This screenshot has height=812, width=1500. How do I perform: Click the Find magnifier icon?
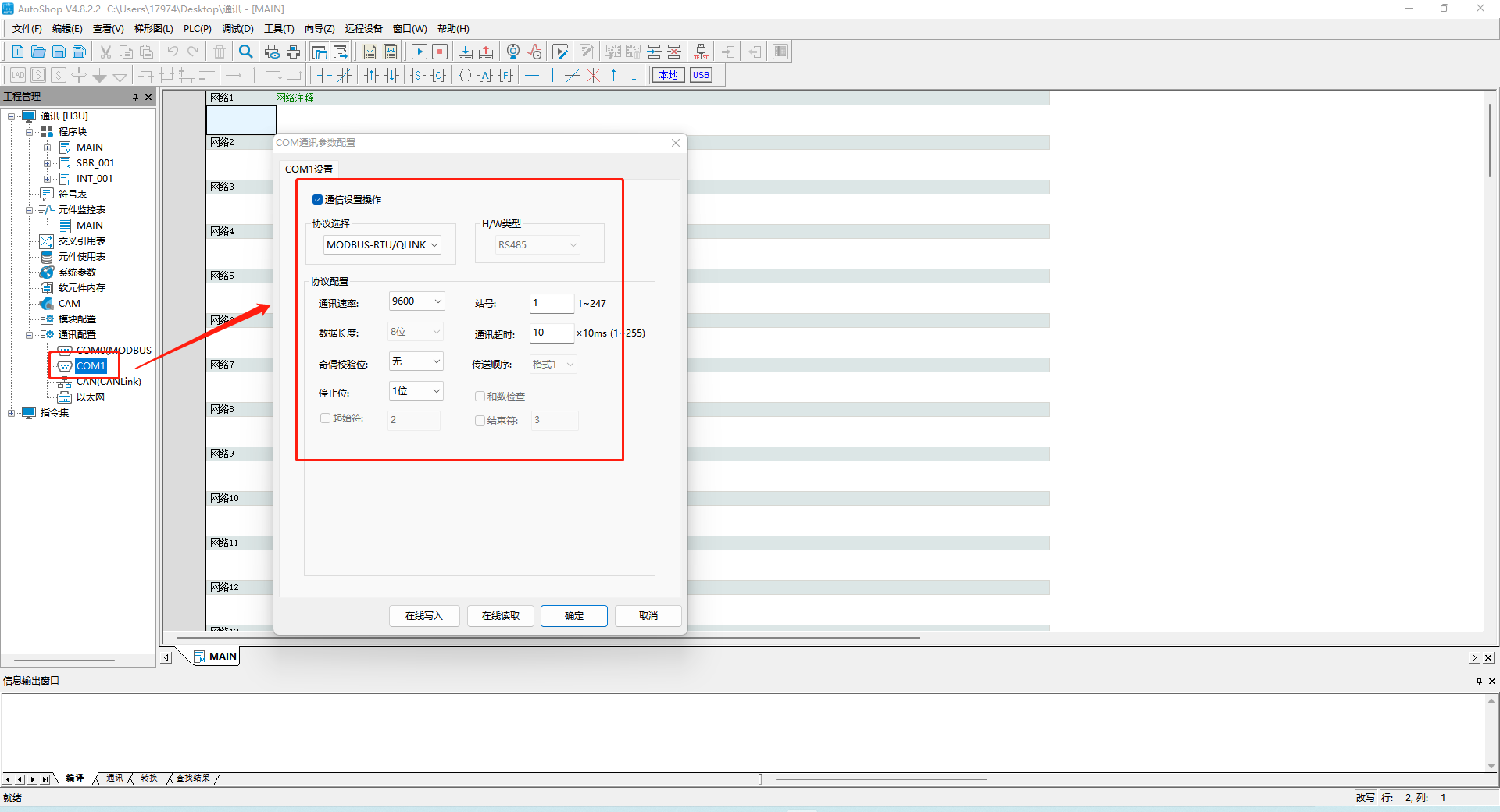246,52
